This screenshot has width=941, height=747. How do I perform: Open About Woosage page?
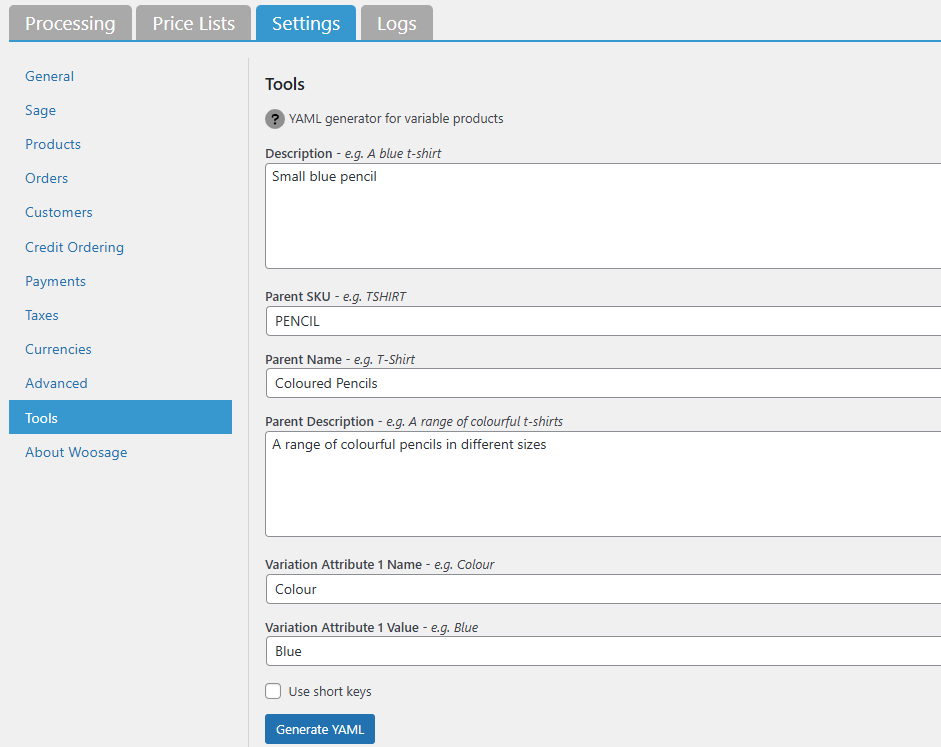coord(76,452)
